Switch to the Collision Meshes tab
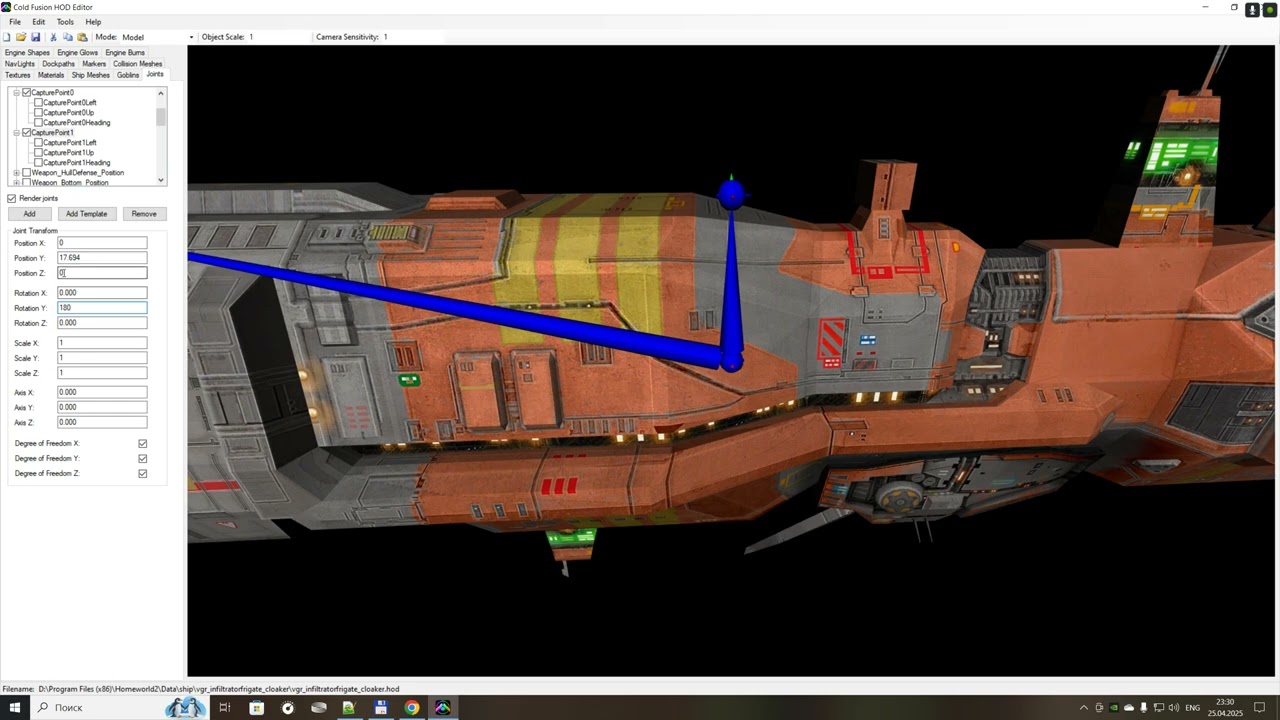This screenshot has width=1280, height=720. (138, 64)
